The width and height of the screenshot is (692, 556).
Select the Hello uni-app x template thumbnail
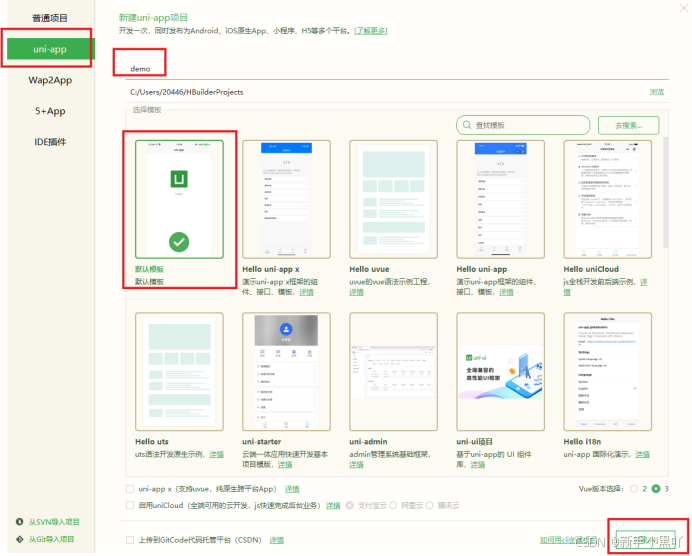286,199
